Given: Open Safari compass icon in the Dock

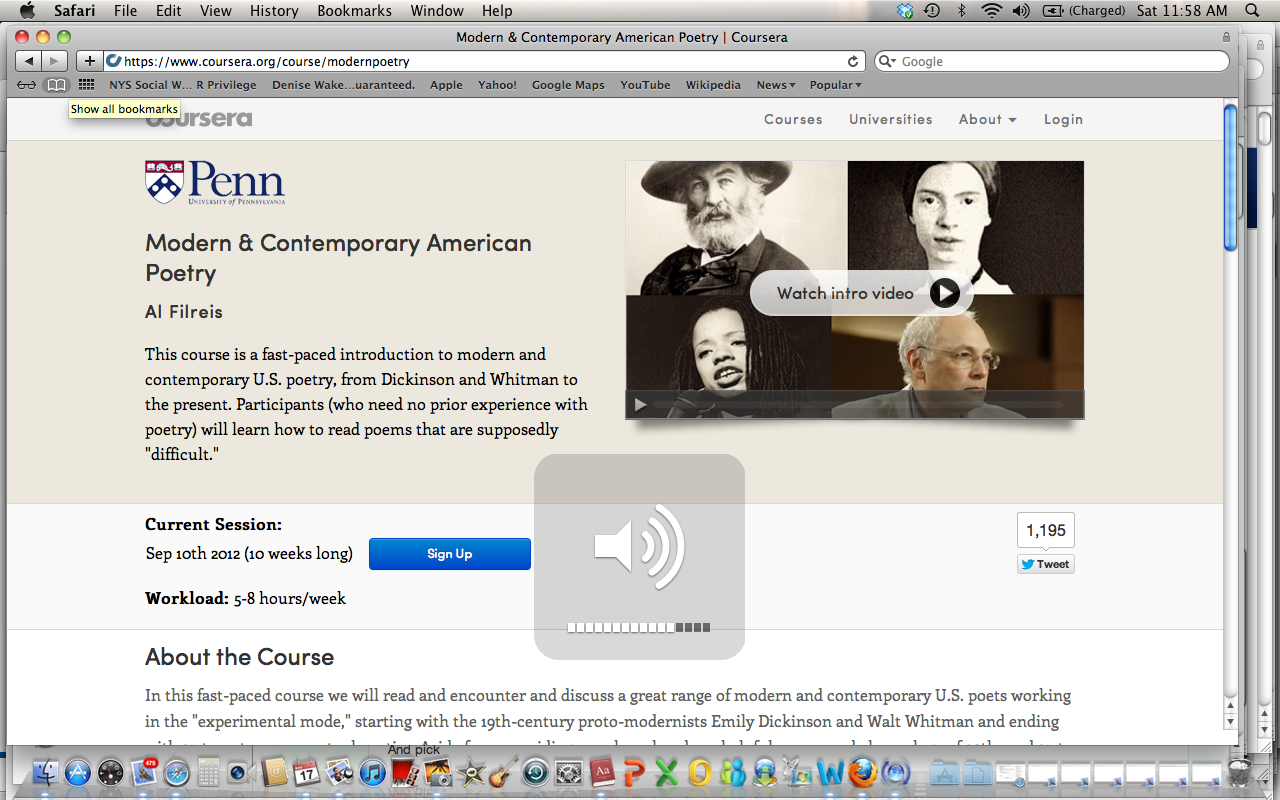Looking at the screenshot, I should [x=177, y=772].
